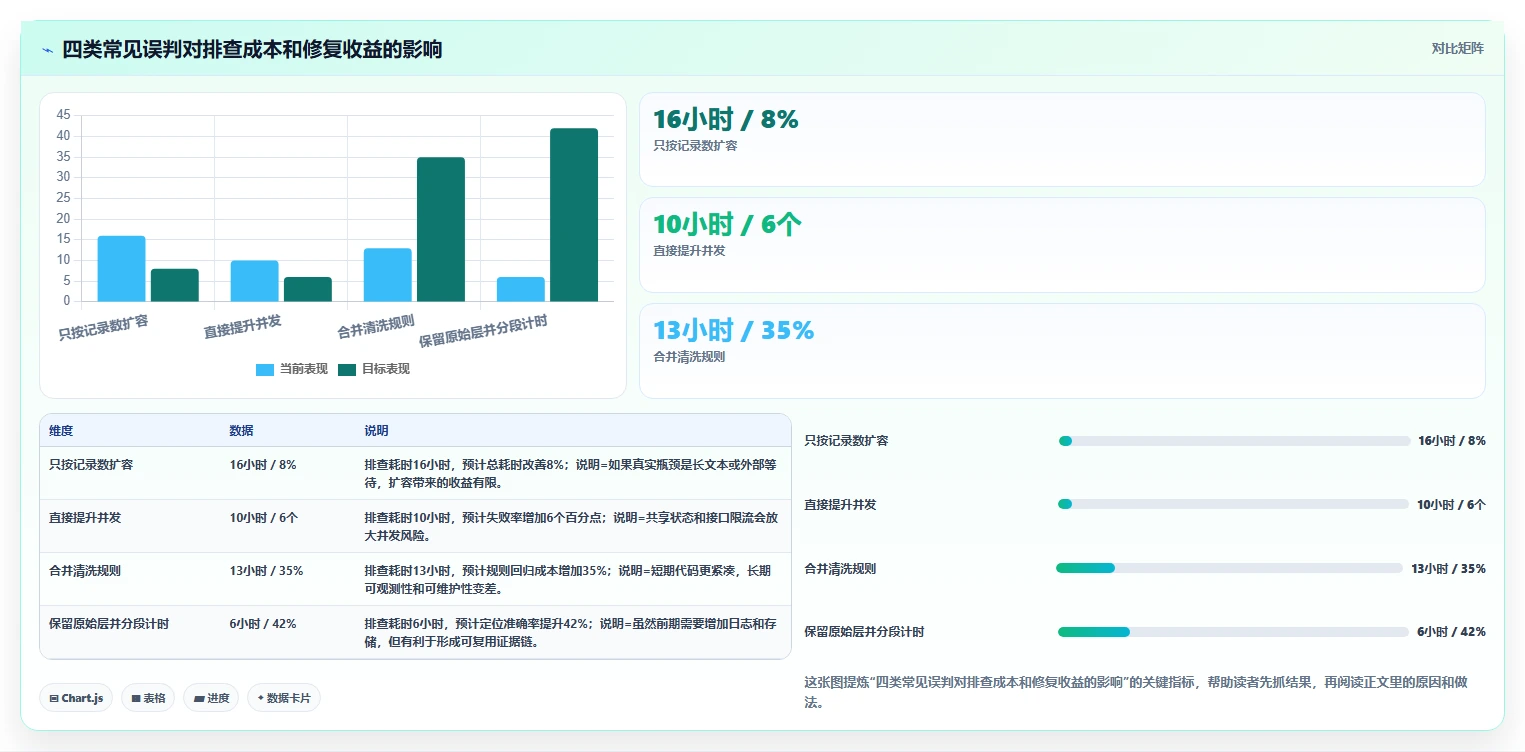Toggle the 当前表现 legend entry
Image resolution: width=1525 pixels, height=752 pixels.
292,369
